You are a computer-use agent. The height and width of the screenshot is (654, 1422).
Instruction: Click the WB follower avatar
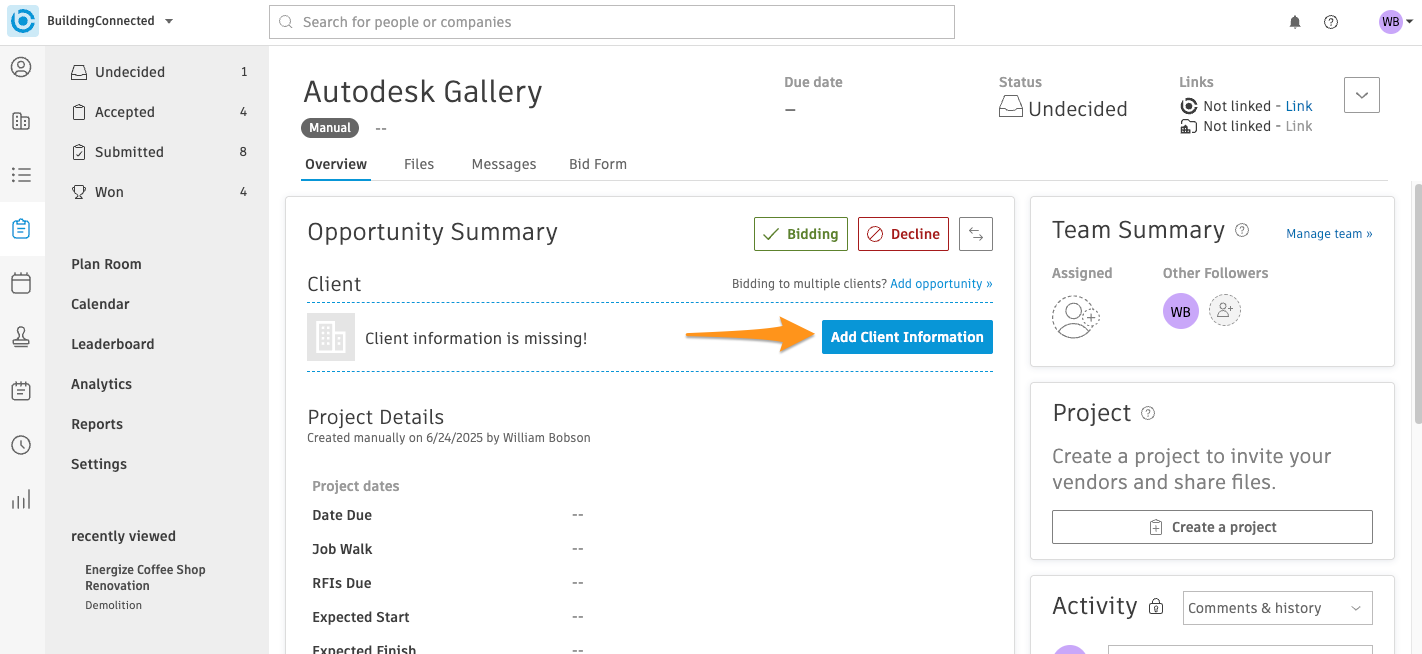tap(1181, 312)
